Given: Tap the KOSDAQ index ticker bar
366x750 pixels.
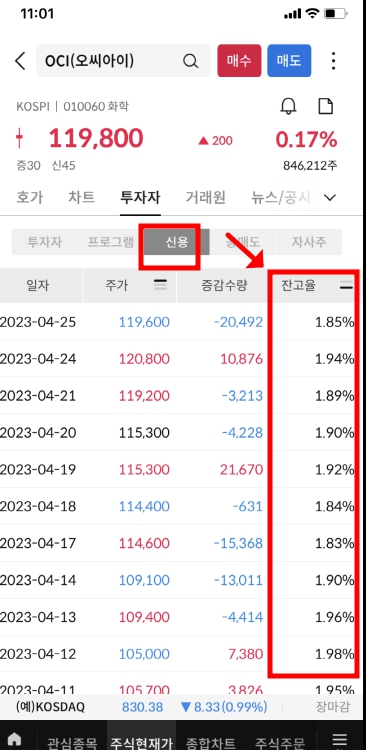Looking at the screenshot, I should click(x=183, y=707).
